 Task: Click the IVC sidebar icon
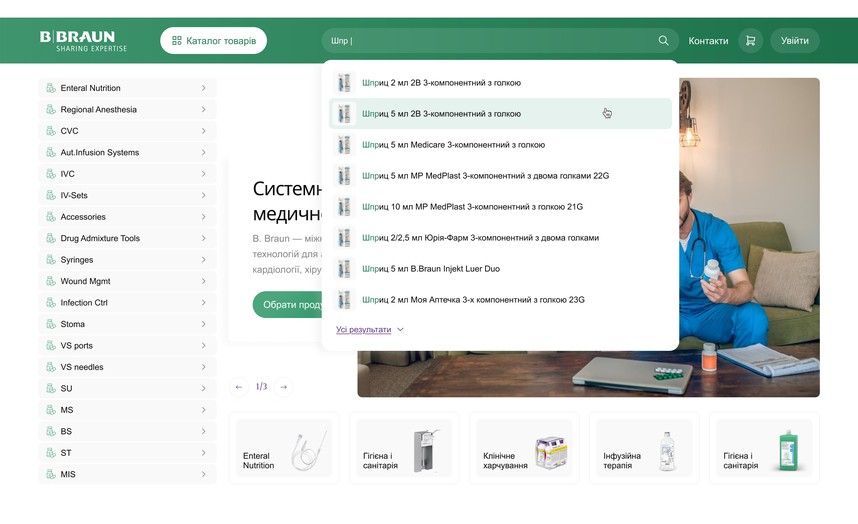coord(51,174)
